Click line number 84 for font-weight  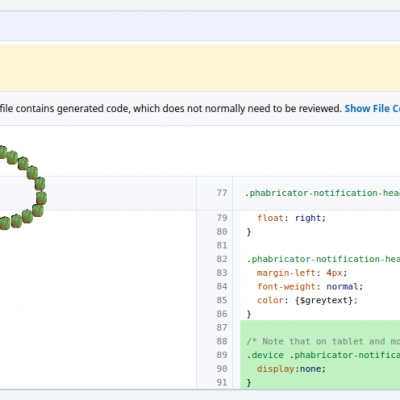click(222, 286)
